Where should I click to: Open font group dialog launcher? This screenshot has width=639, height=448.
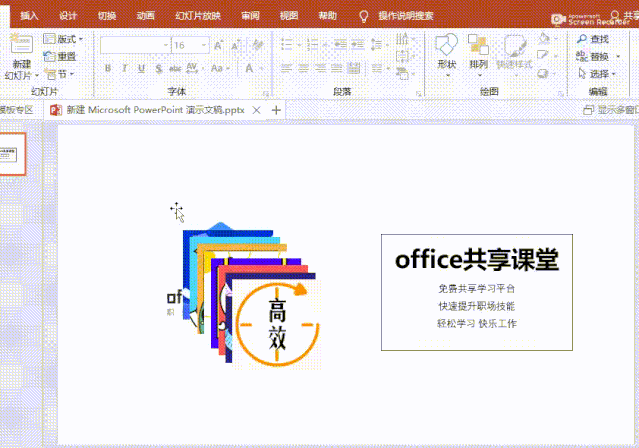[266, 94]
